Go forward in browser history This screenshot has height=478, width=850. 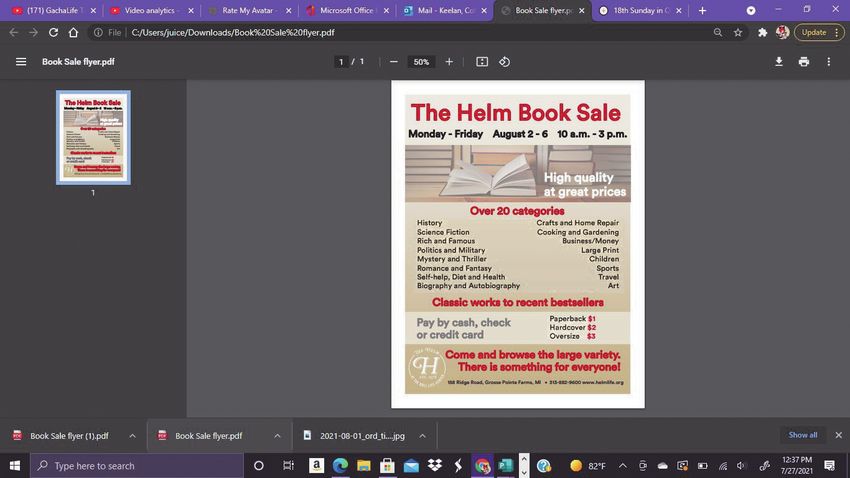[x=34, y=33]
